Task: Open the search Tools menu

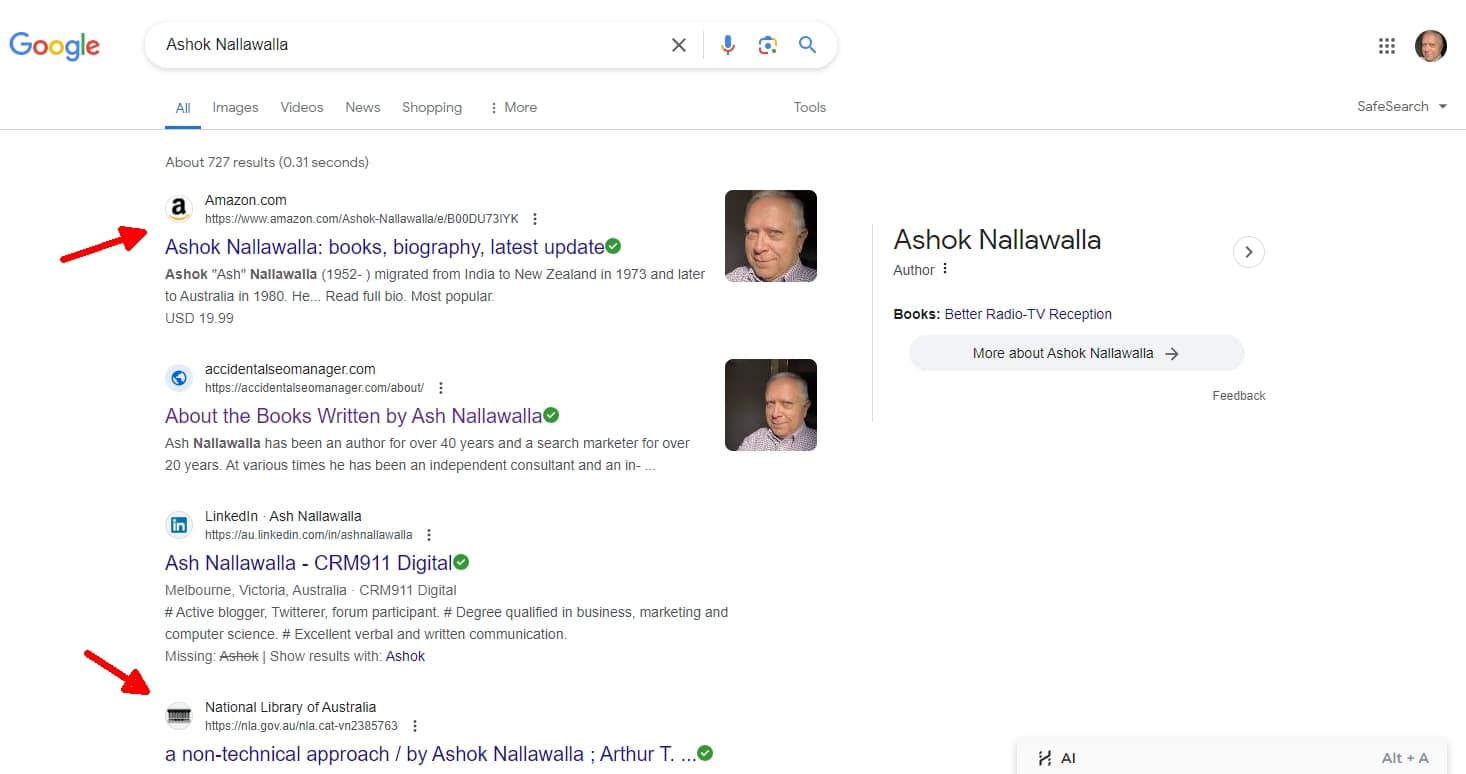Action: point(810,107)
